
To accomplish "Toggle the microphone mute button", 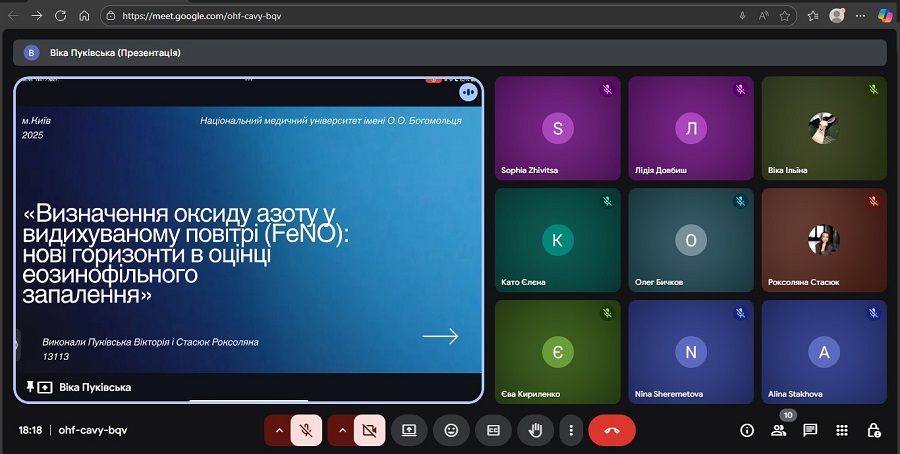I will pyautogui.click(x=307, y=430).
